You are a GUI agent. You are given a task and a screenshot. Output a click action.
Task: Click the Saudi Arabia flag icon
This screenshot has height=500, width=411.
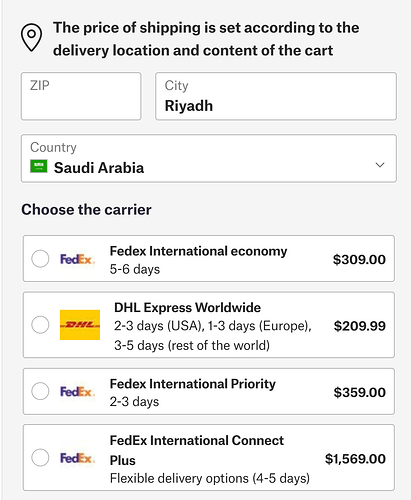pos(39,166)
